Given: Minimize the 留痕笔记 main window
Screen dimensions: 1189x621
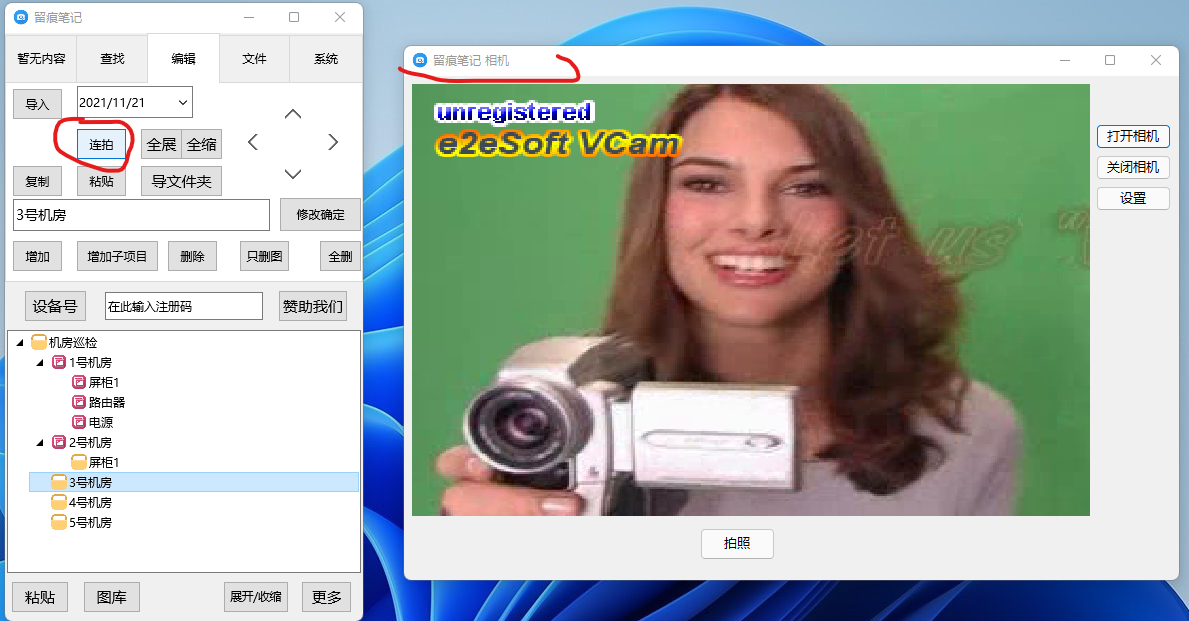Looking at the screenshot, I should tap(249, 17).
